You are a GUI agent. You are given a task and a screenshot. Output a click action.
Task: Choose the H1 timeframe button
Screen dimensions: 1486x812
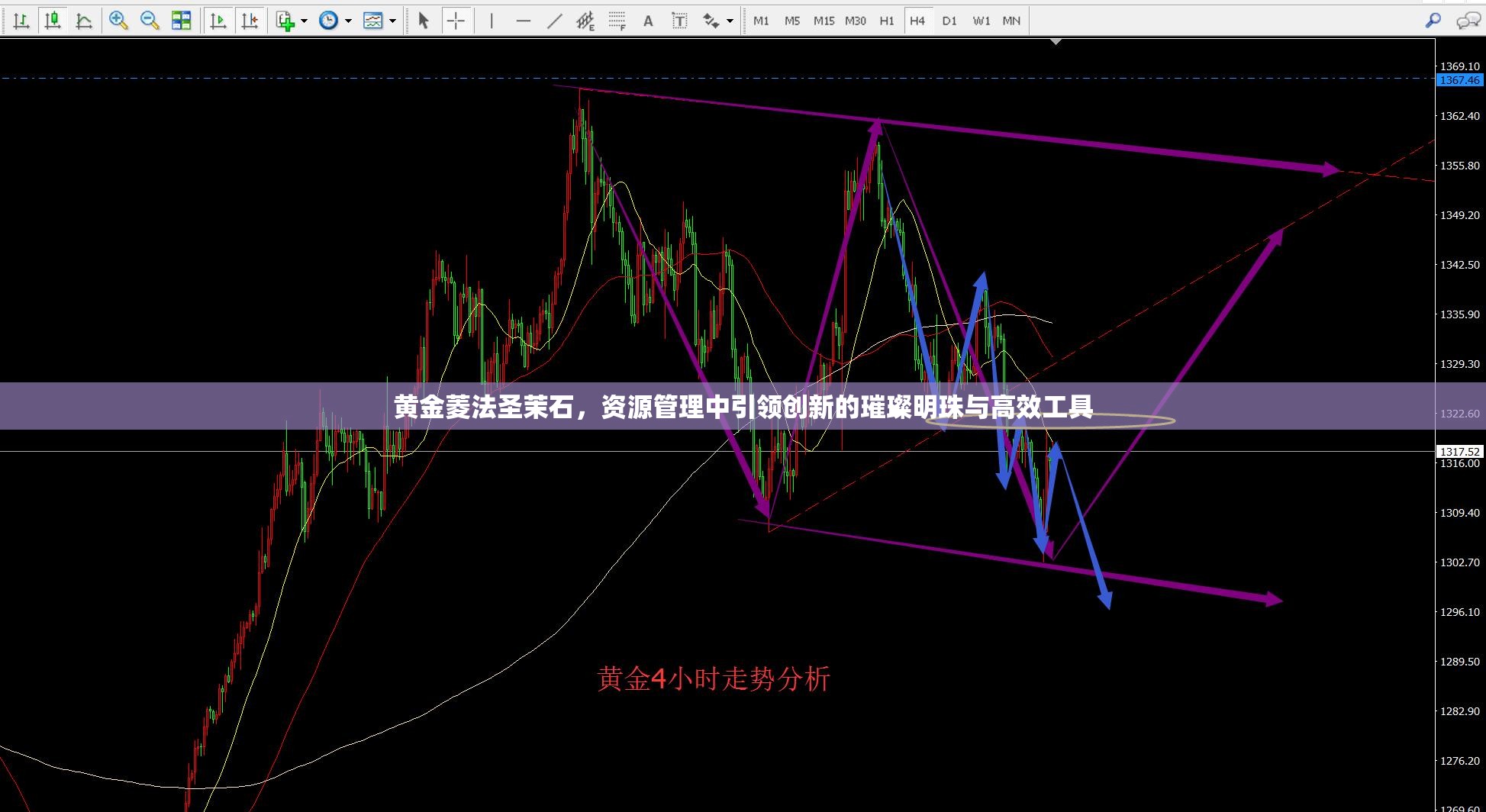coord(886,21)
